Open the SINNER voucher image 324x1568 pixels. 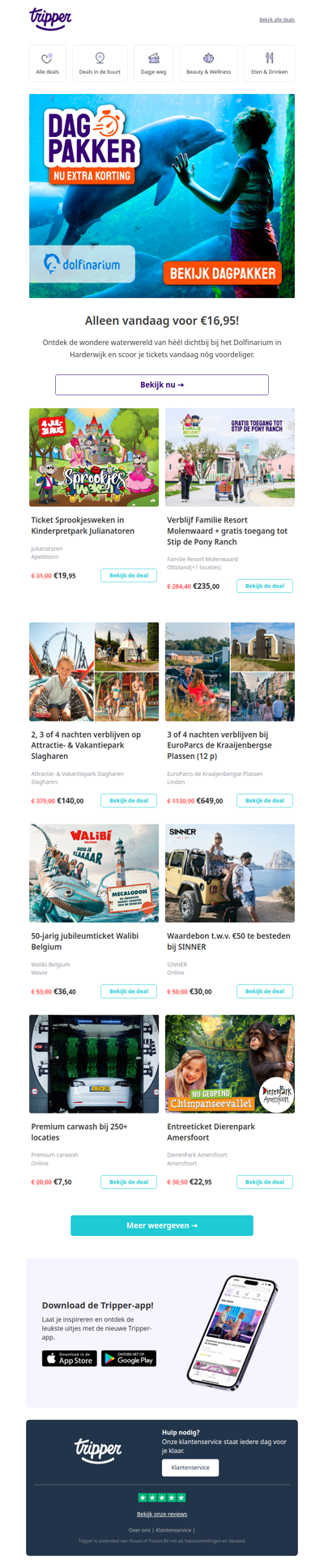(x=230, y=873)
